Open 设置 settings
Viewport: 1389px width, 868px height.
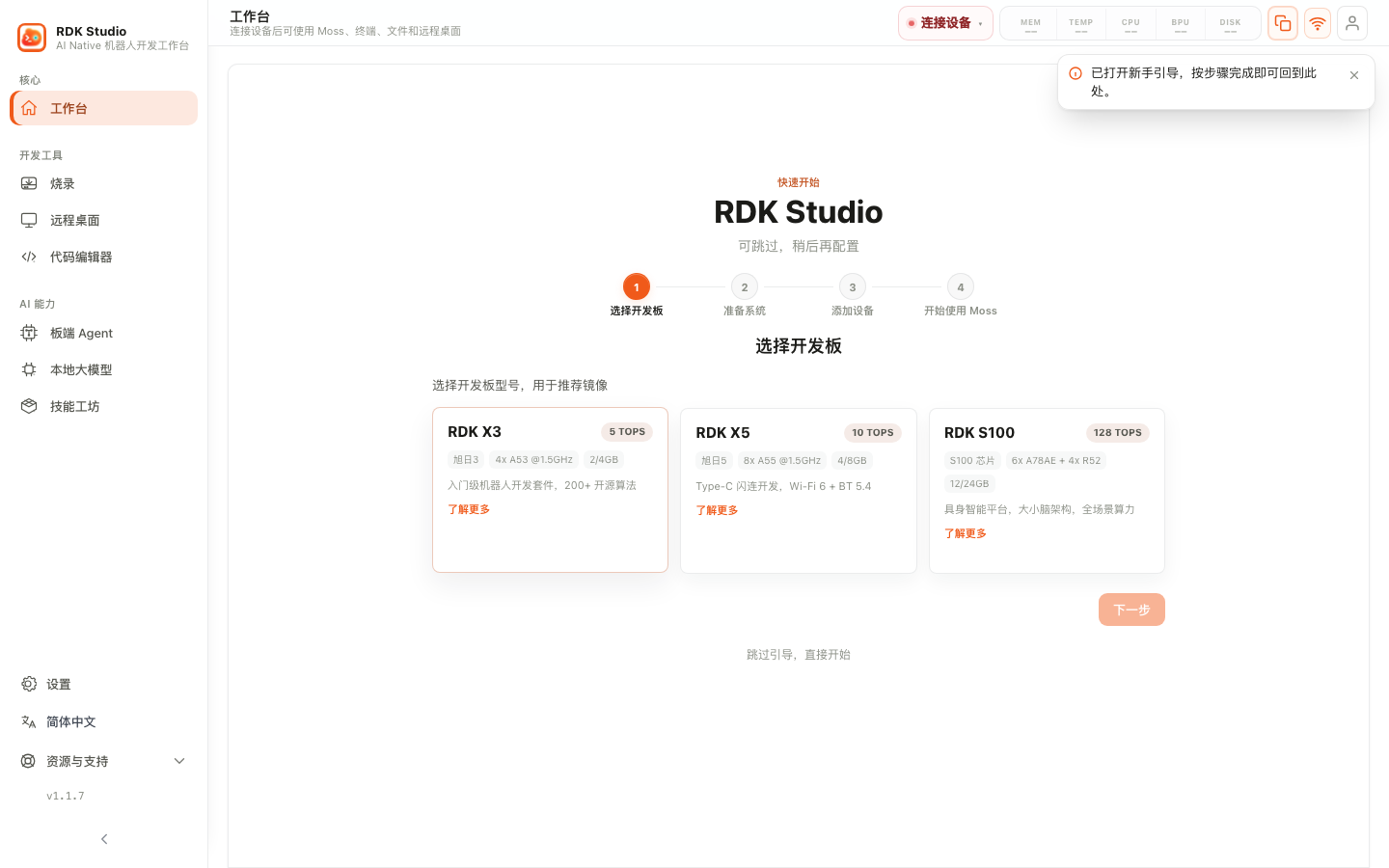pos(104,684)
